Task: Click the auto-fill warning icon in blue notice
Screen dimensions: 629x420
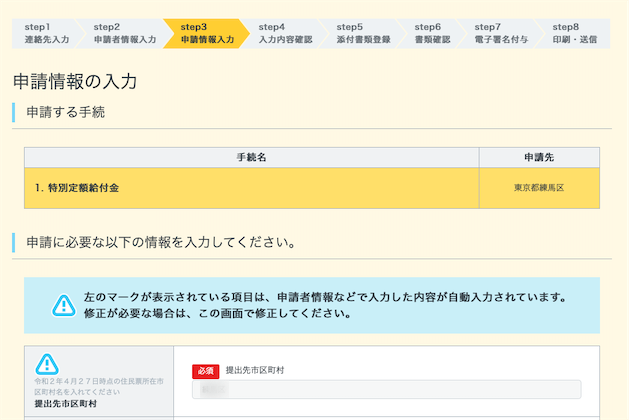Action: [x=64, y=305]
